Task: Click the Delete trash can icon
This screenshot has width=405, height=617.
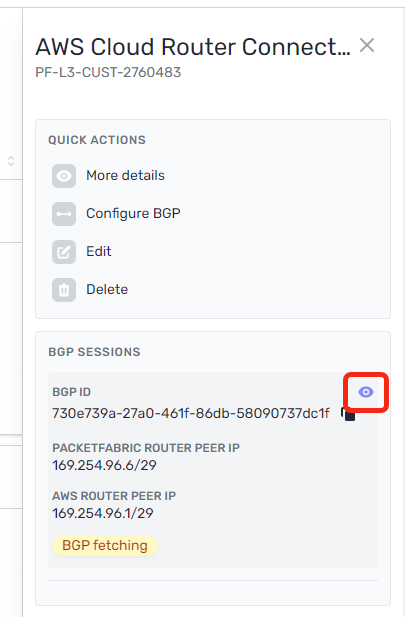Action: click(x=64, y=290)
